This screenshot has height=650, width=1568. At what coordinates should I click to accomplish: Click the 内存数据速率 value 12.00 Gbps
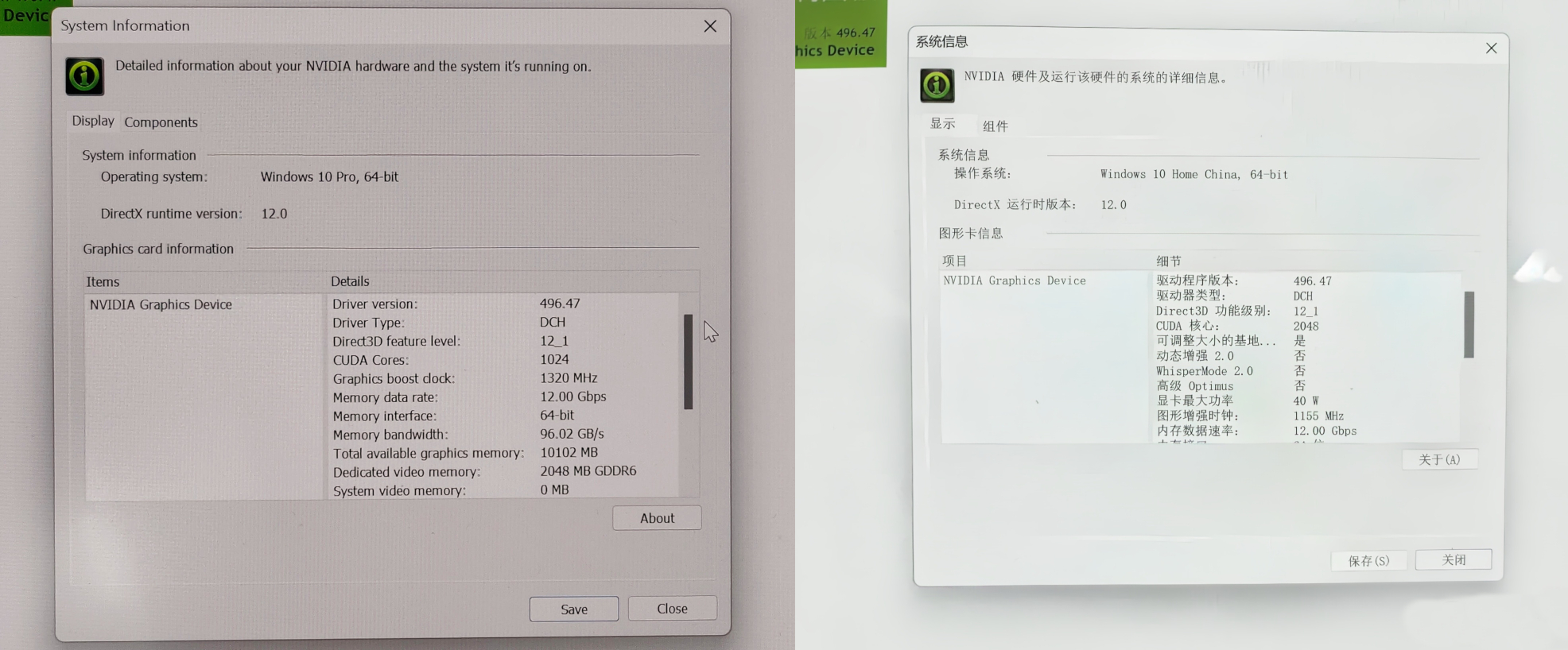click(x=1325, y=431)
